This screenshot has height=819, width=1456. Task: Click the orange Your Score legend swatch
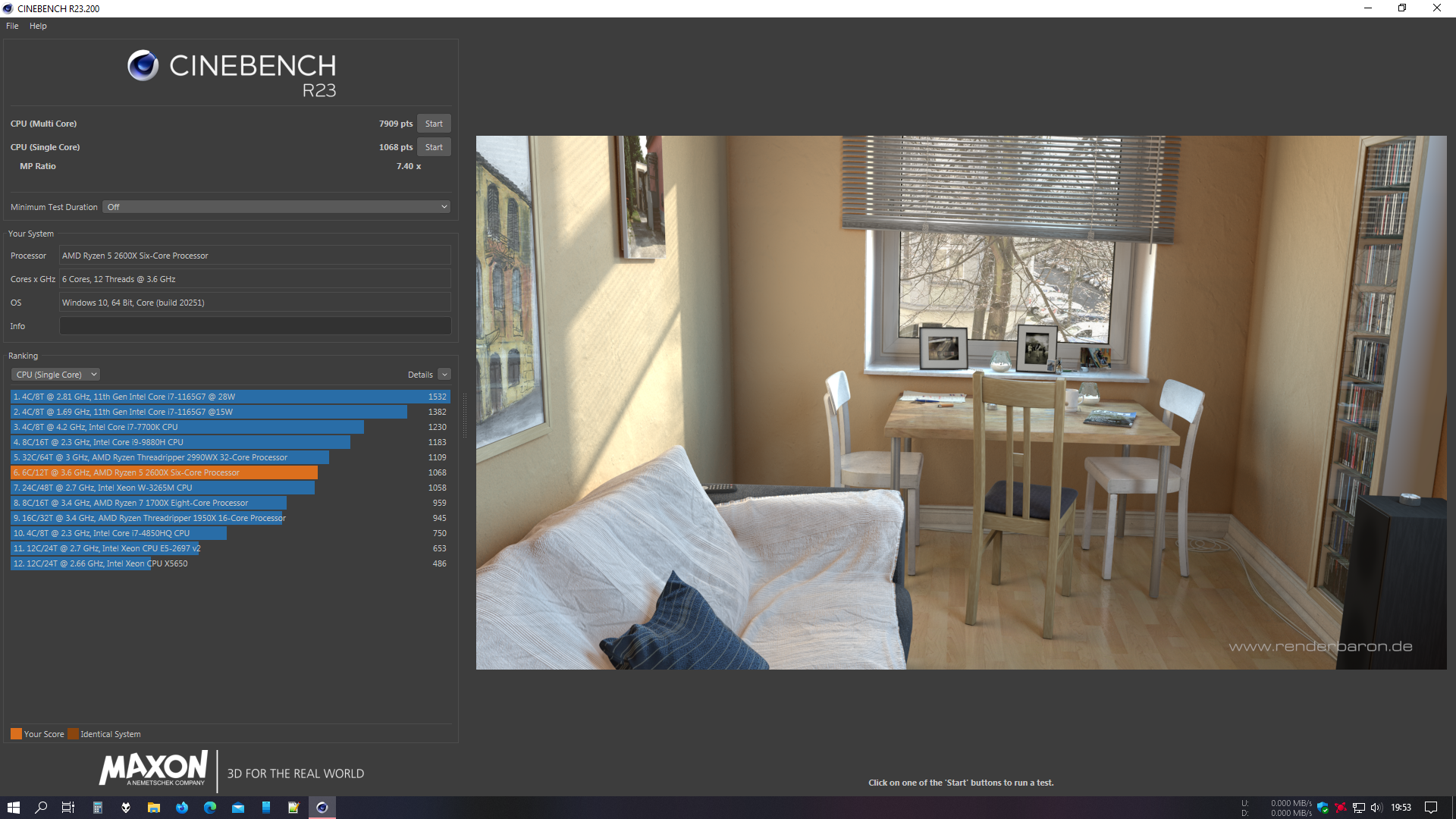pyautogui.click(x=16, y=734)
